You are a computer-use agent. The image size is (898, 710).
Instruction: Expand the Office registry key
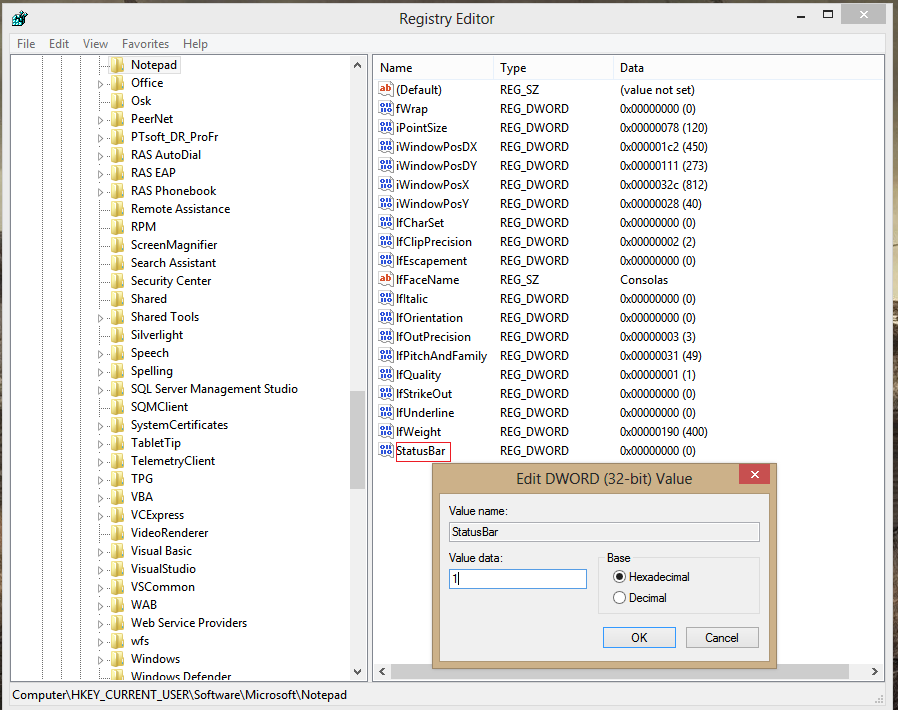click(100, 84)
